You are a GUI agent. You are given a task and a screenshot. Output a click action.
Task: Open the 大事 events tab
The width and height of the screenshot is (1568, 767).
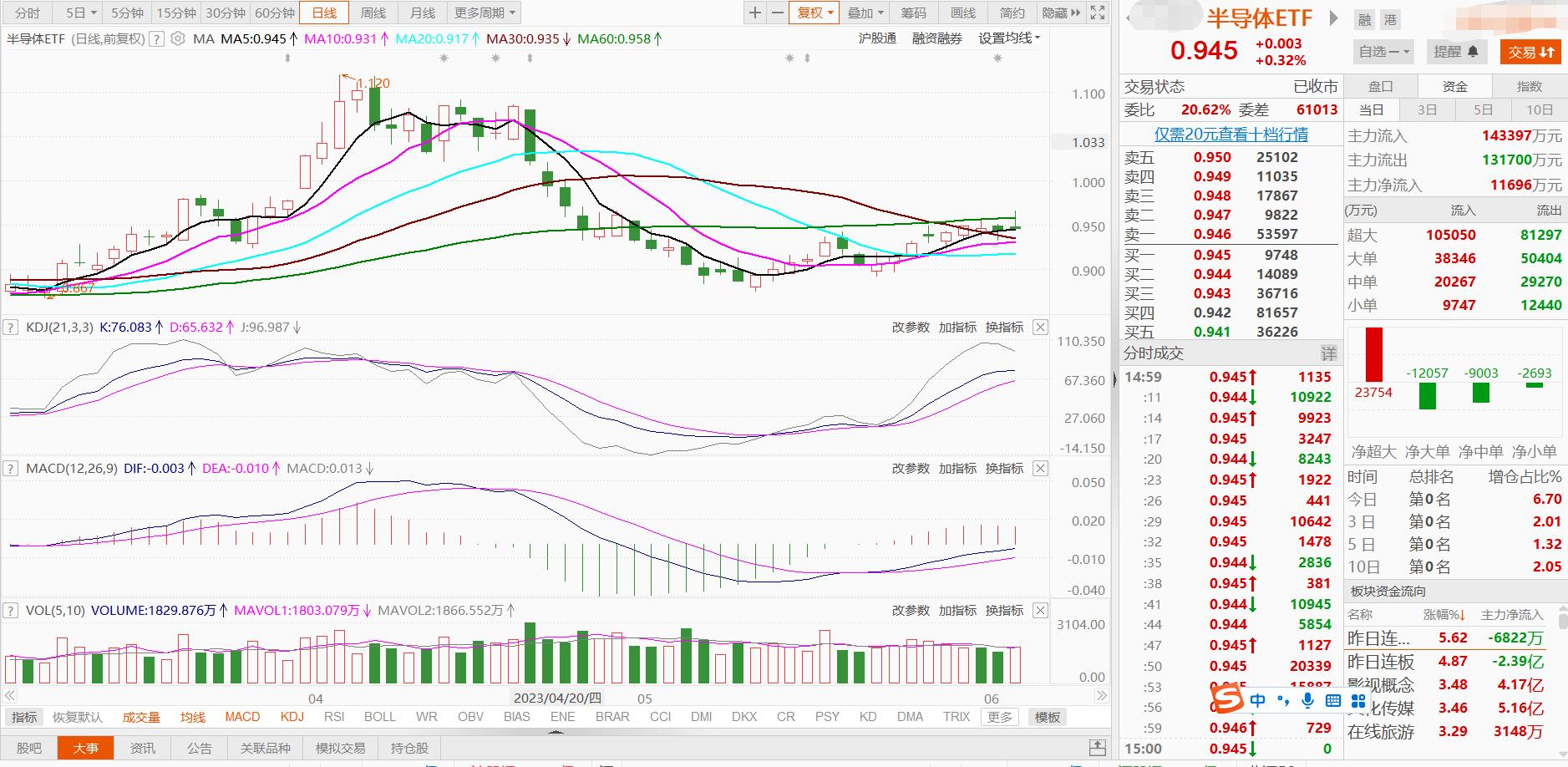[85, 748]
